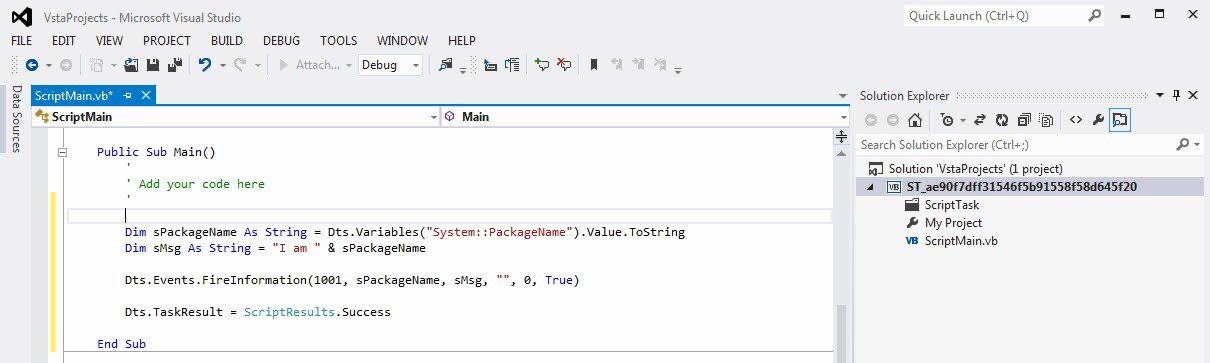Open Properties with the wrench icon
1210x363 pixels.
click(1098, 121)
